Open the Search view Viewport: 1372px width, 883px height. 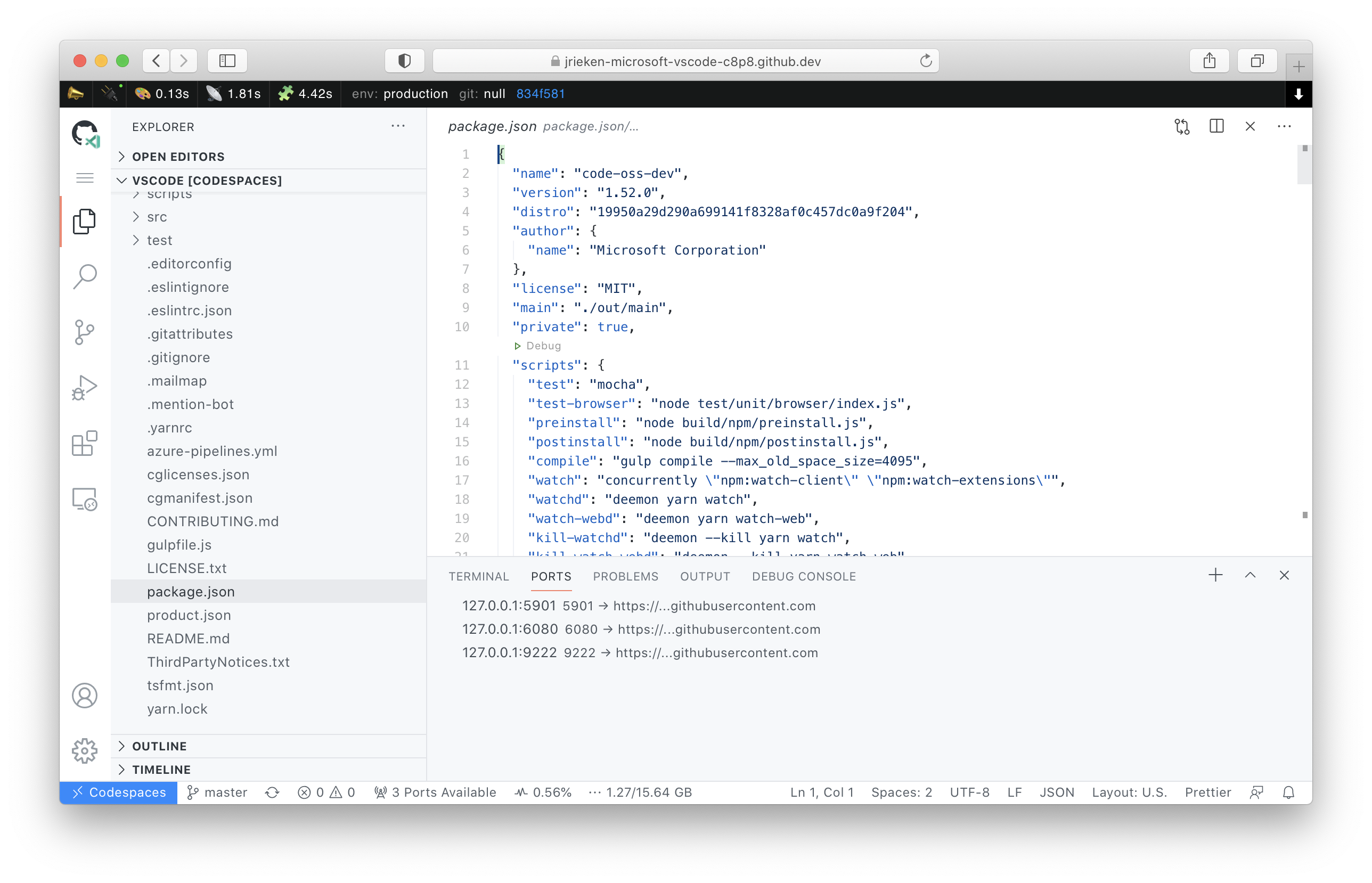85,276
